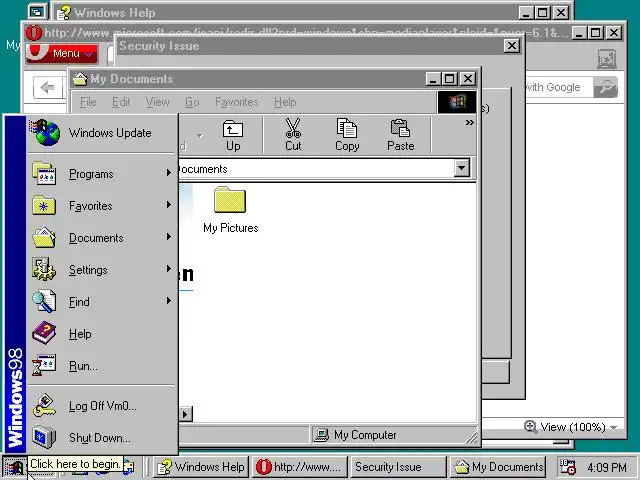Screen dimensions: 640x480
Task: Click the Log Off key icon
Action: click(44, 405)
